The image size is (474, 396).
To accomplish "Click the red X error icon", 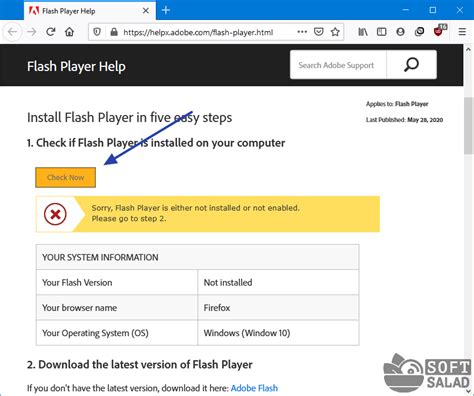I will 55,214.
